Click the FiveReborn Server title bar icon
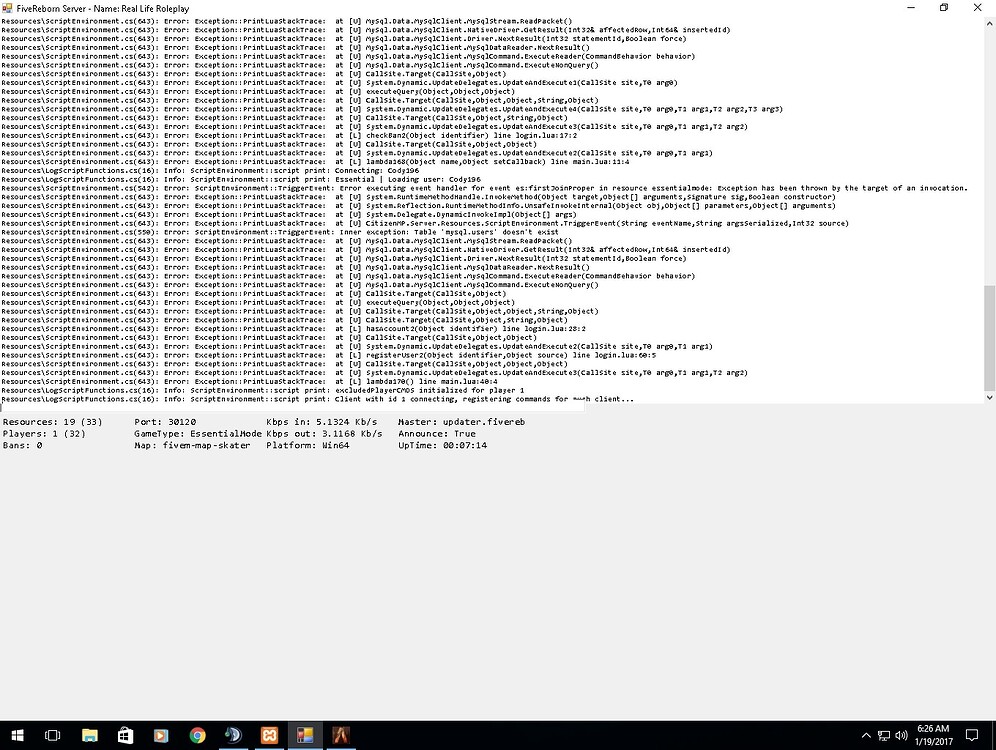 (7, 8)
